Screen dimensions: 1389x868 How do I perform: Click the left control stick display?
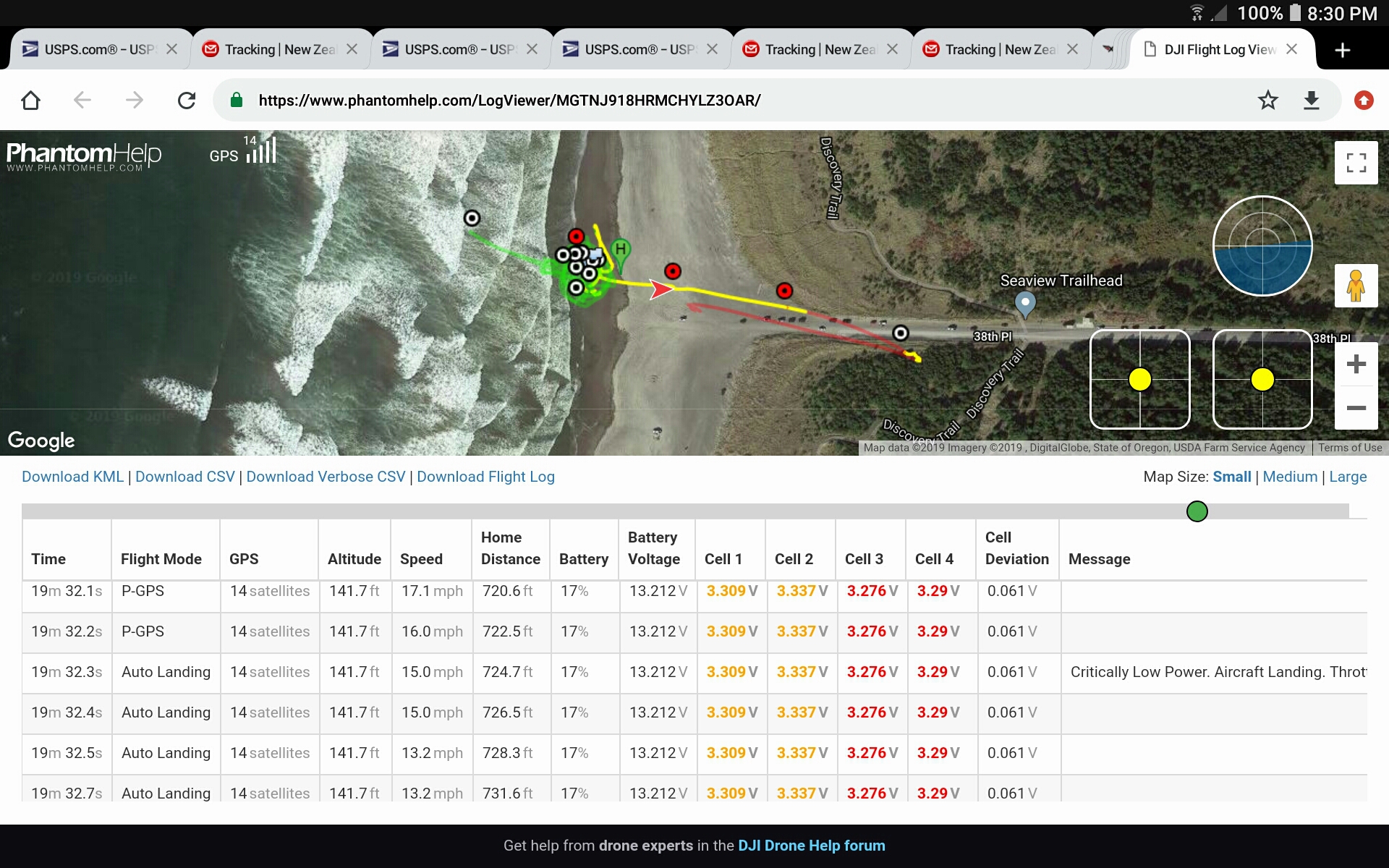[1140, 379]
